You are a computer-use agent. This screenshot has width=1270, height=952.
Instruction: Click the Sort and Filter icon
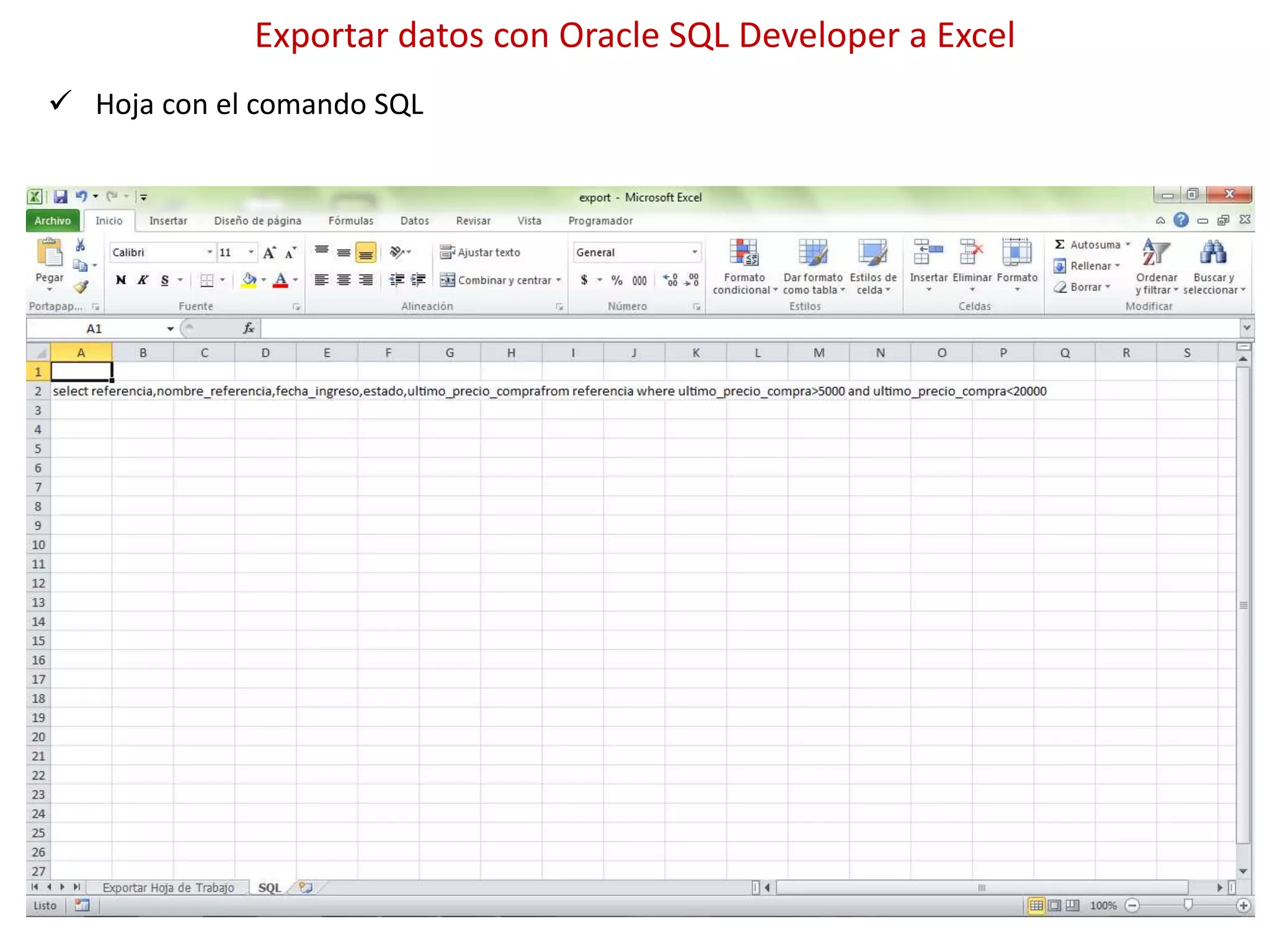click(x=1155, y=253)
